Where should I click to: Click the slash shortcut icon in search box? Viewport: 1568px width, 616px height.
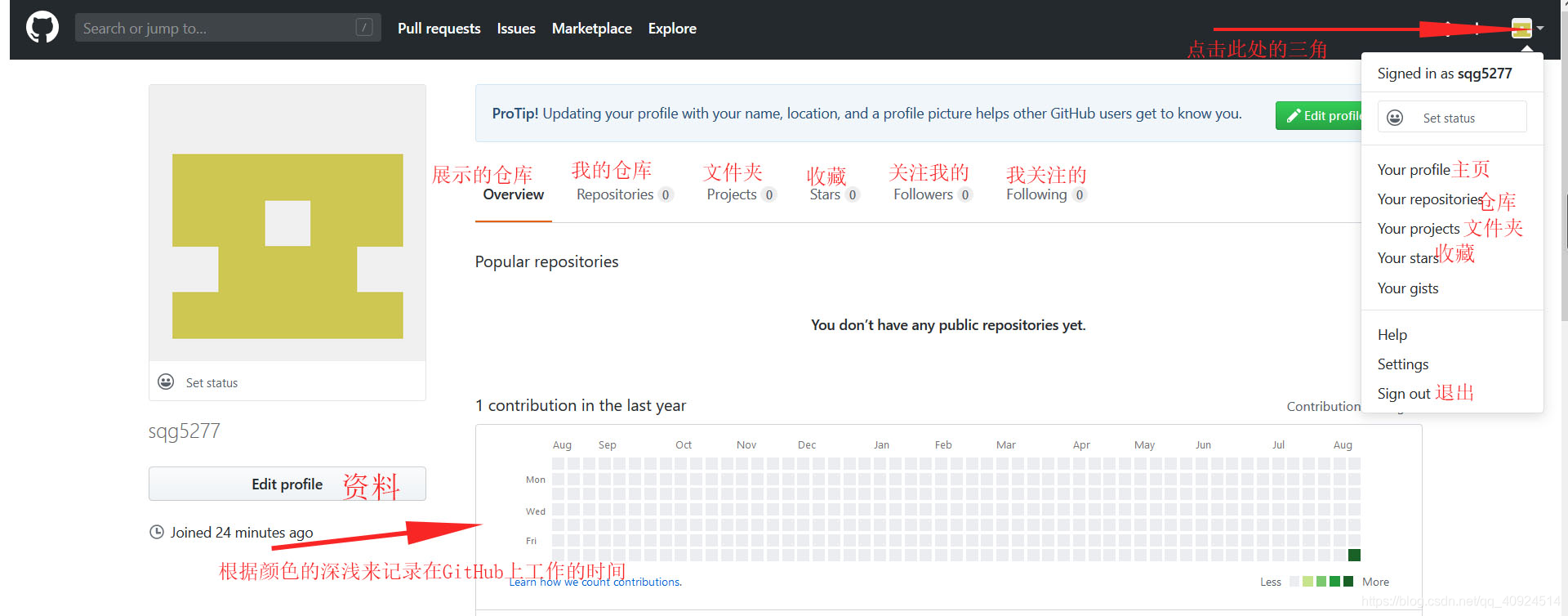pyautogui.click(x=364, y=28)
